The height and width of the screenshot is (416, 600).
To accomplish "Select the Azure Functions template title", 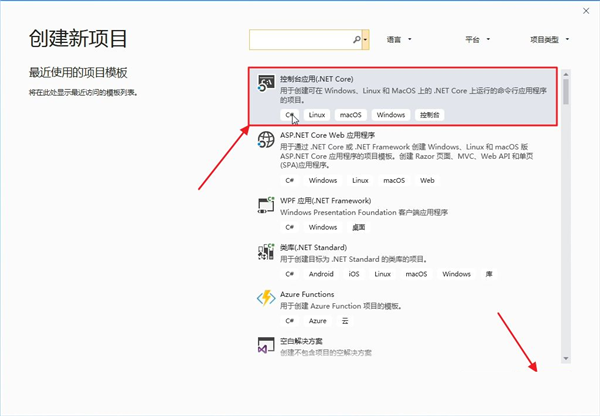I will point(307,294).
